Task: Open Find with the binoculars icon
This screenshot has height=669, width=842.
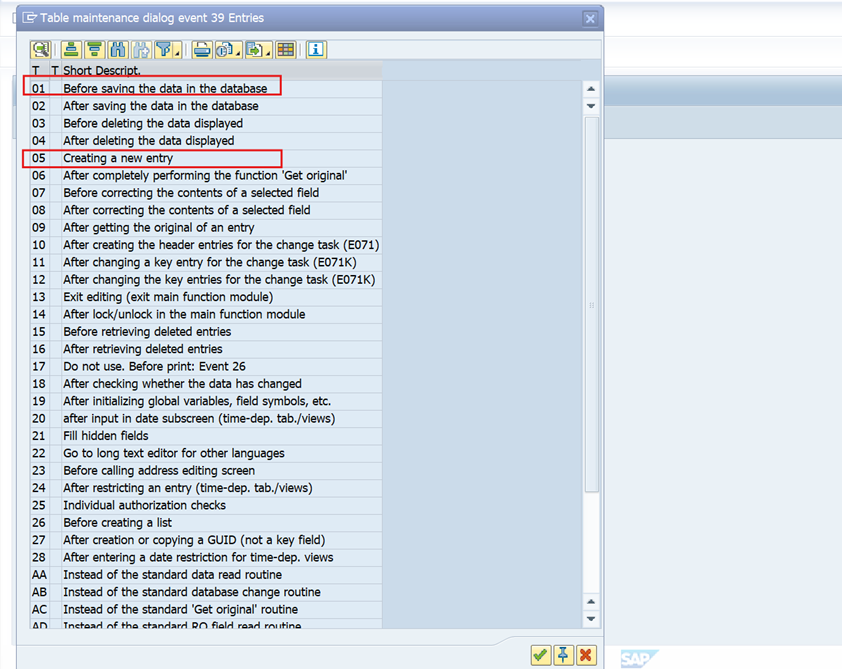Action: tap(118, 49)
